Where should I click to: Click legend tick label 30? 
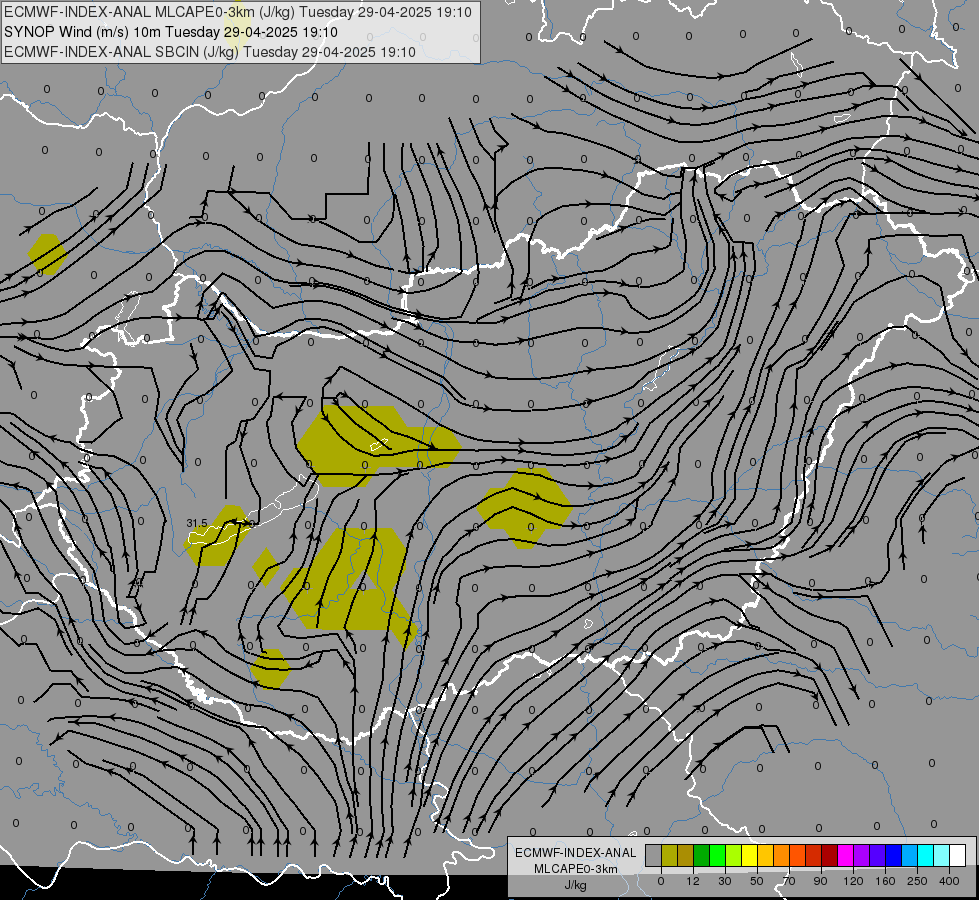(725, 881)
